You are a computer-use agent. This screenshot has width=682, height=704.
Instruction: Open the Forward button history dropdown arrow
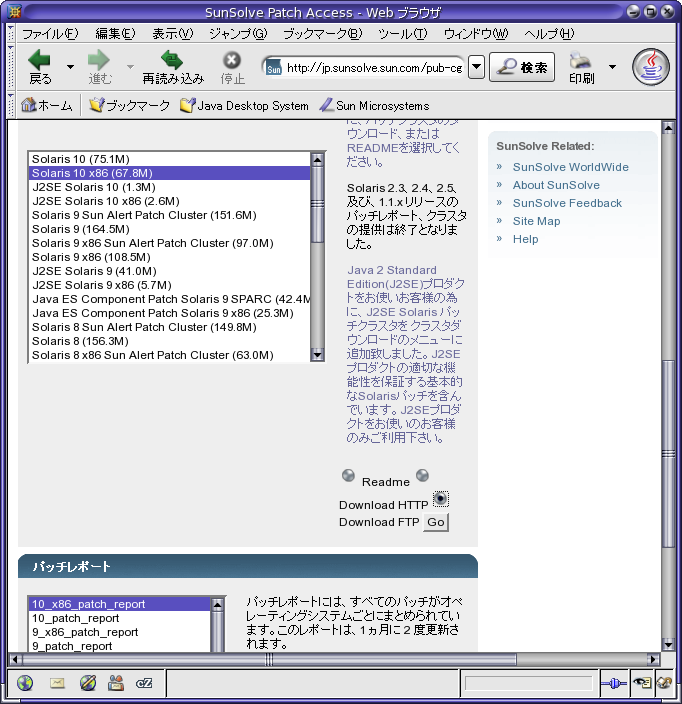tap(130, 67)
